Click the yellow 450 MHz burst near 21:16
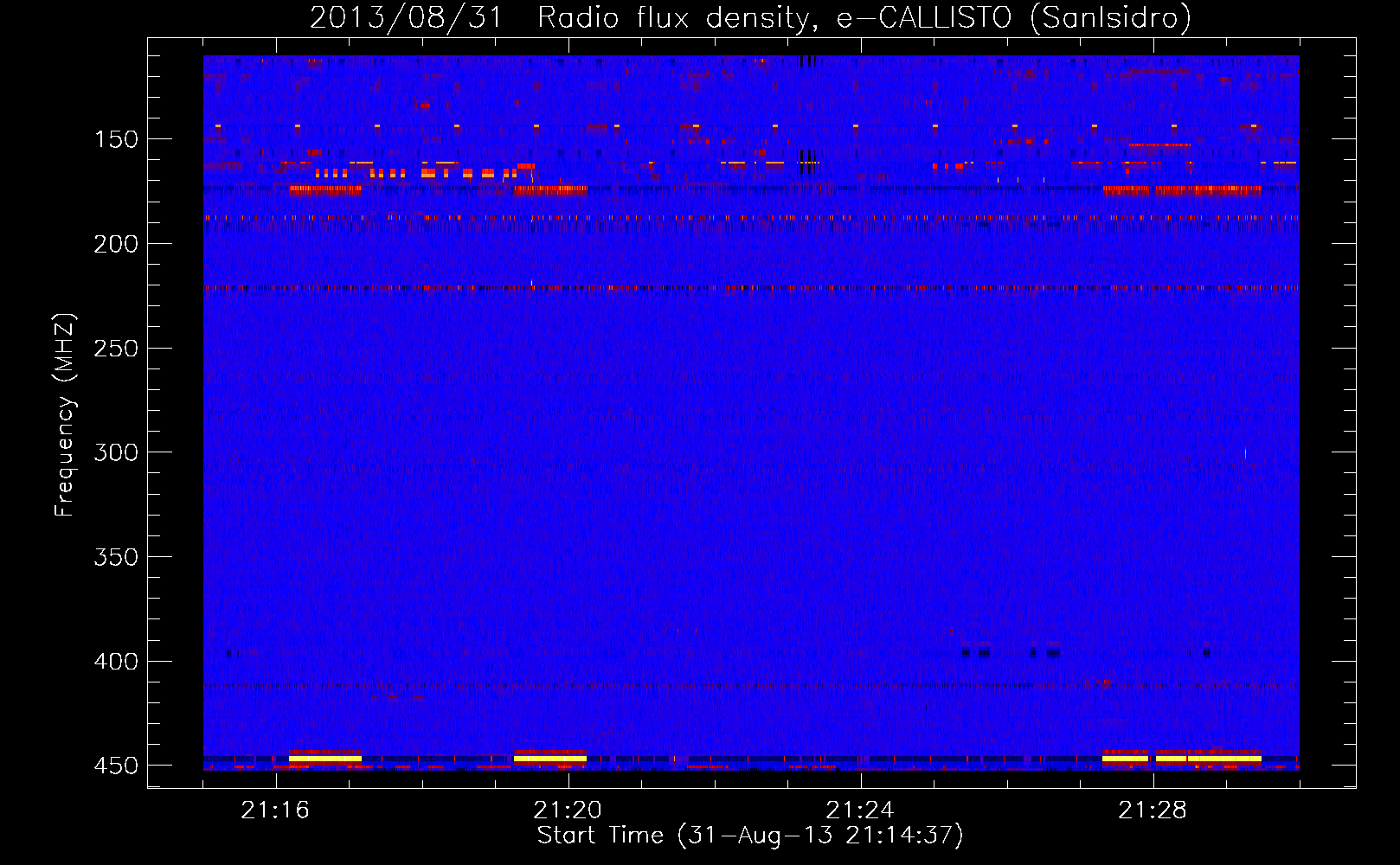This screenshot has width=1400, height=865. point(325,759)
